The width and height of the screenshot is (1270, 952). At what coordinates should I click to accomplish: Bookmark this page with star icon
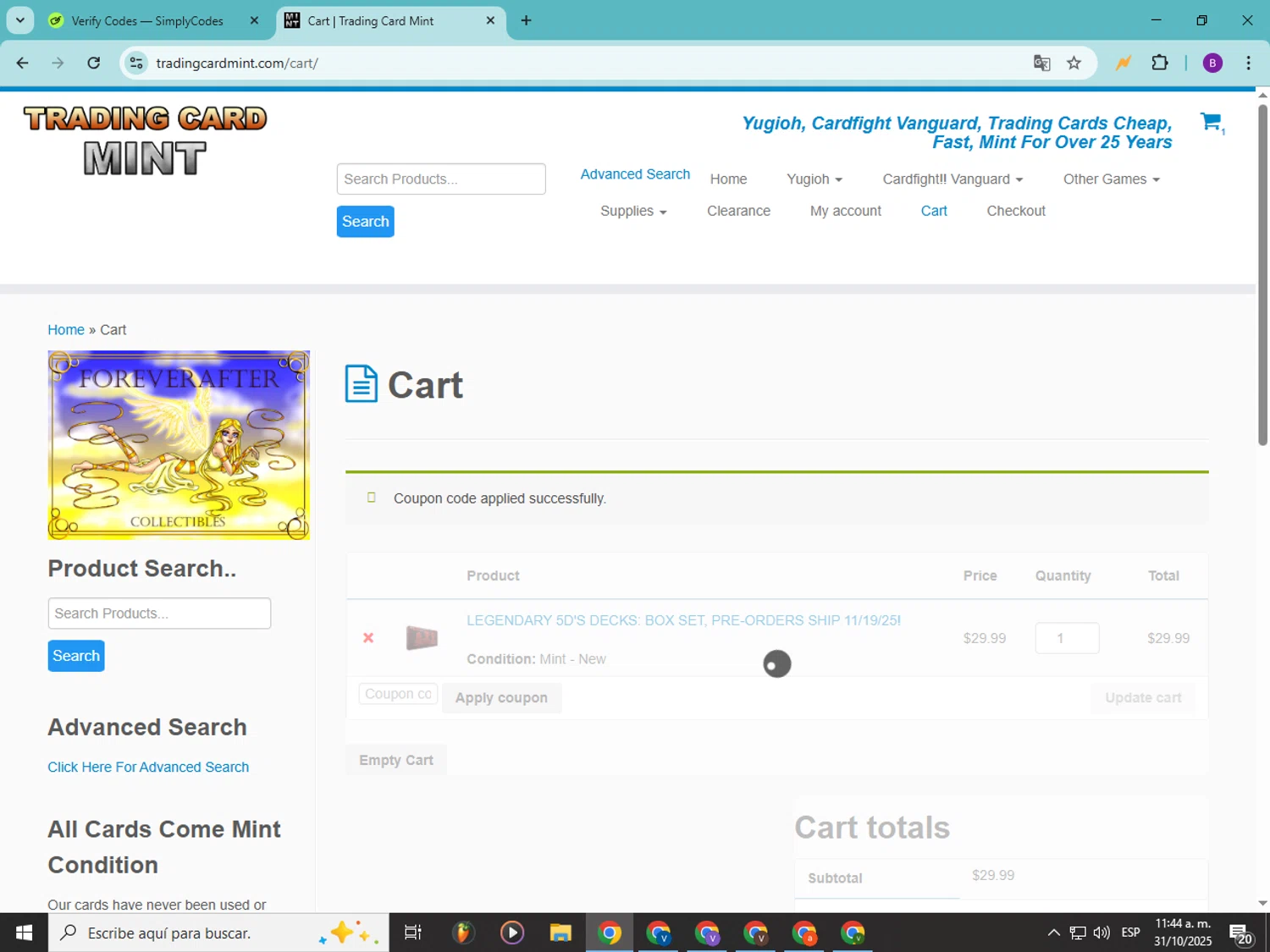pos(1074,63)
